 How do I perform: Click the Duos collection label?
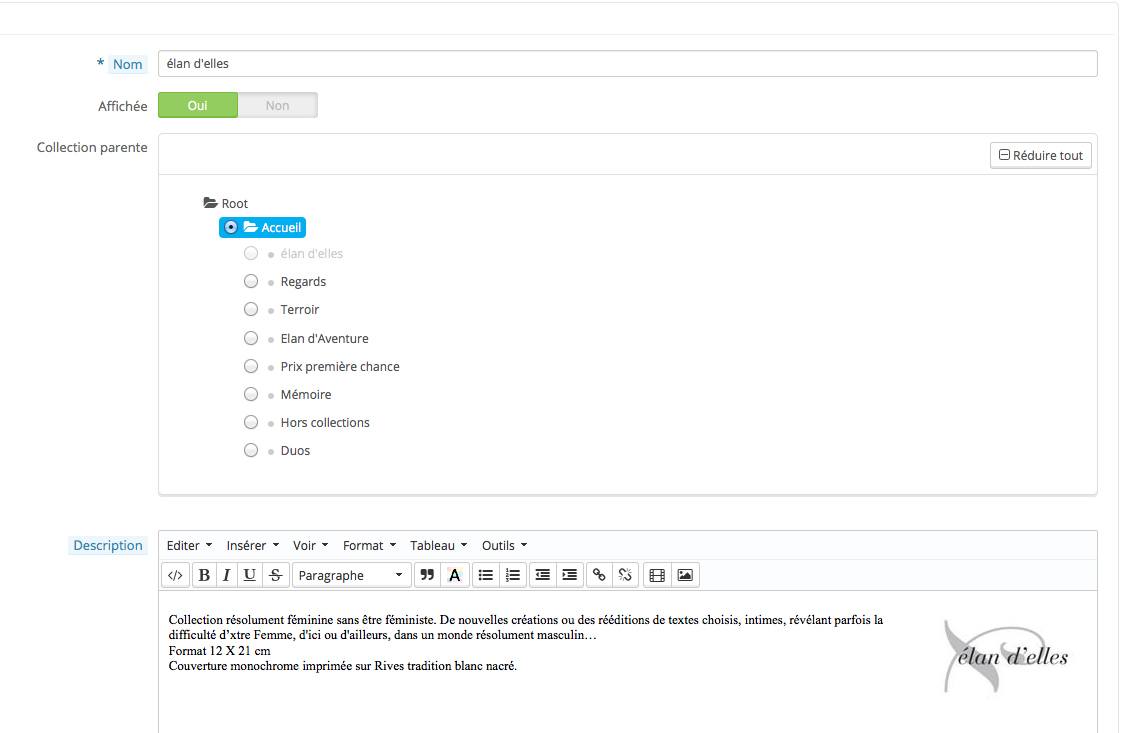[x=295, y=451]
